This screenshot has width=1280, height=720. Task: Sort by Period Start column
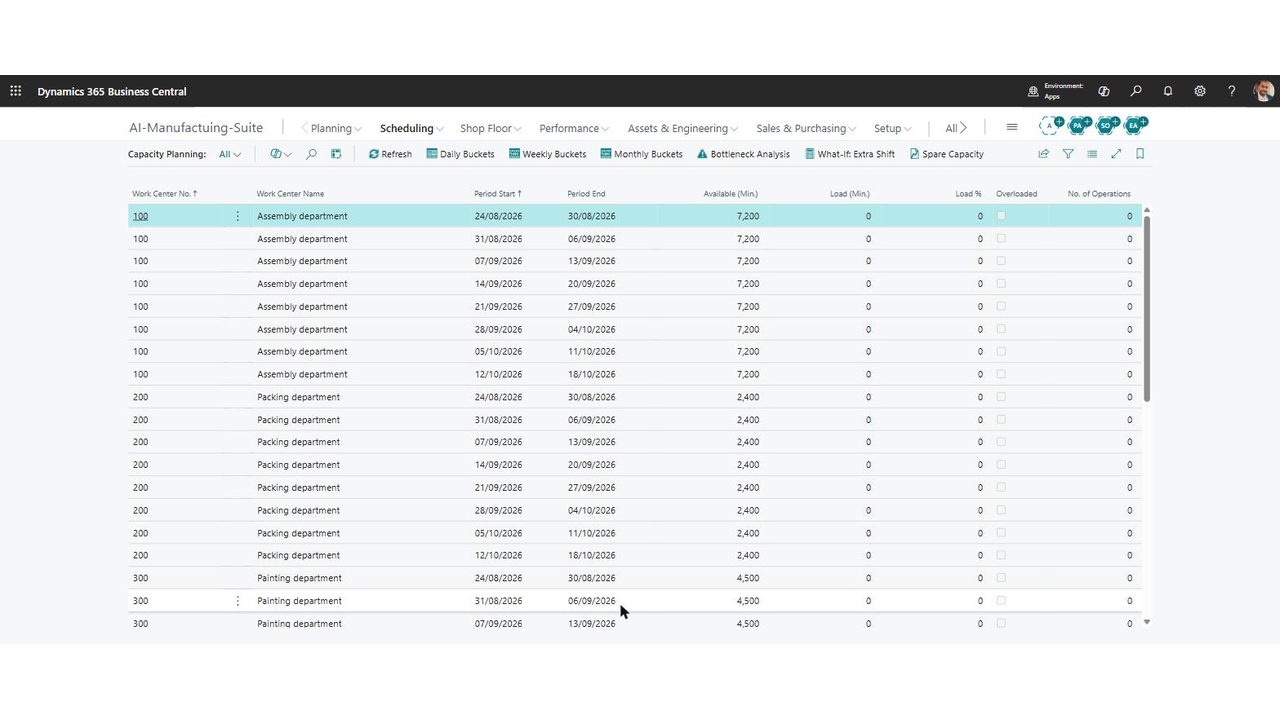click(498, 194)
